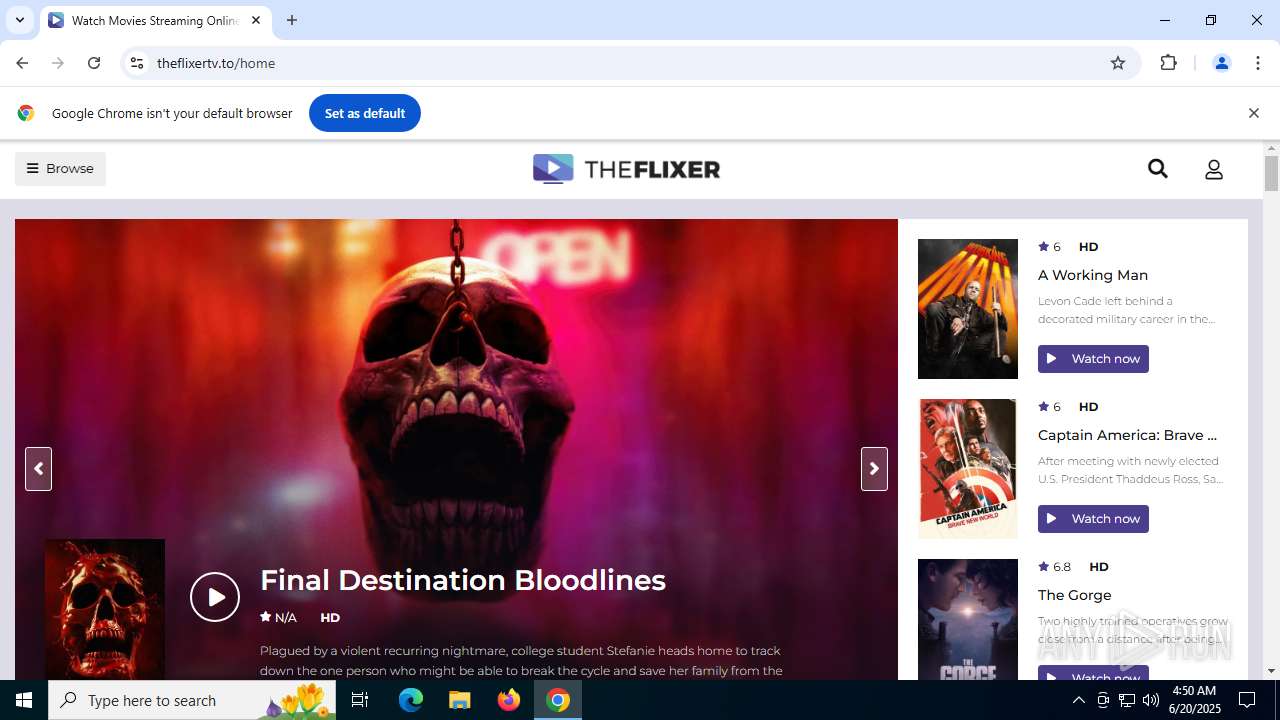Image resolution: width=1280 pixels, height=720 pixels.
Task: Open Firefox from taskbar
Action: click(509, 700)
